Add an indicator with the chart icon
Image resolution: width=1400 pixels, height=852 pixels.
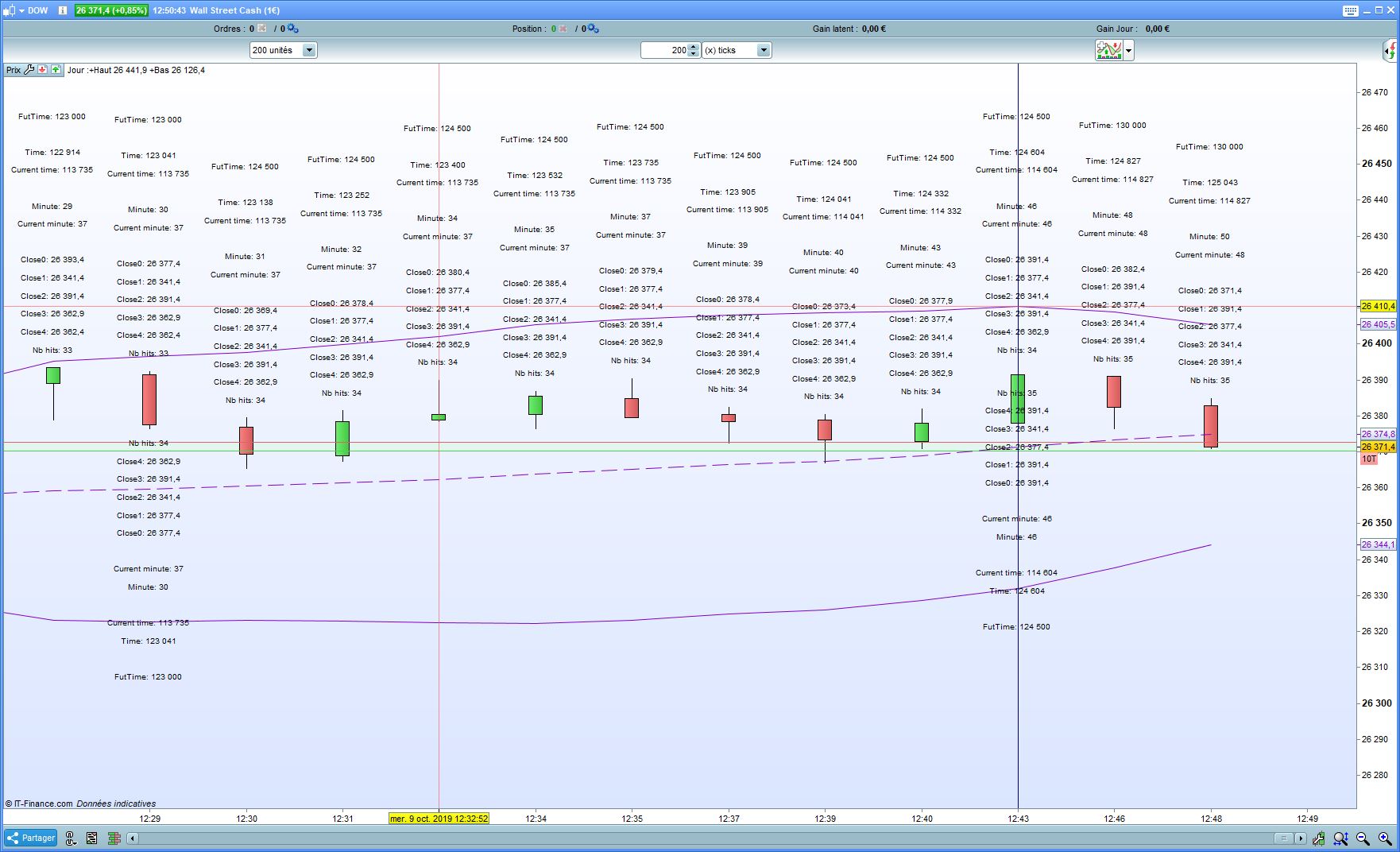1108,50
